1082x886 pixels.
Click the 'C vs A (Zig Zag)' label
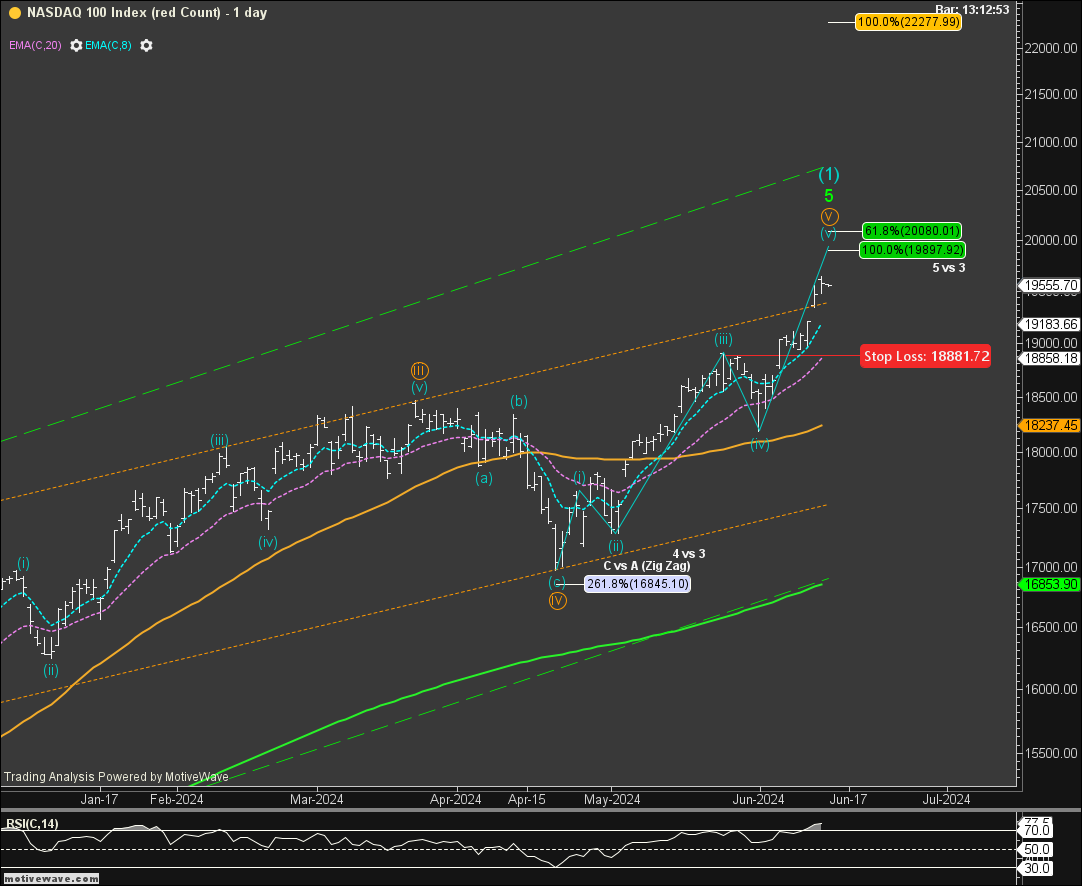pyautogui.click(x=647, y=566)
